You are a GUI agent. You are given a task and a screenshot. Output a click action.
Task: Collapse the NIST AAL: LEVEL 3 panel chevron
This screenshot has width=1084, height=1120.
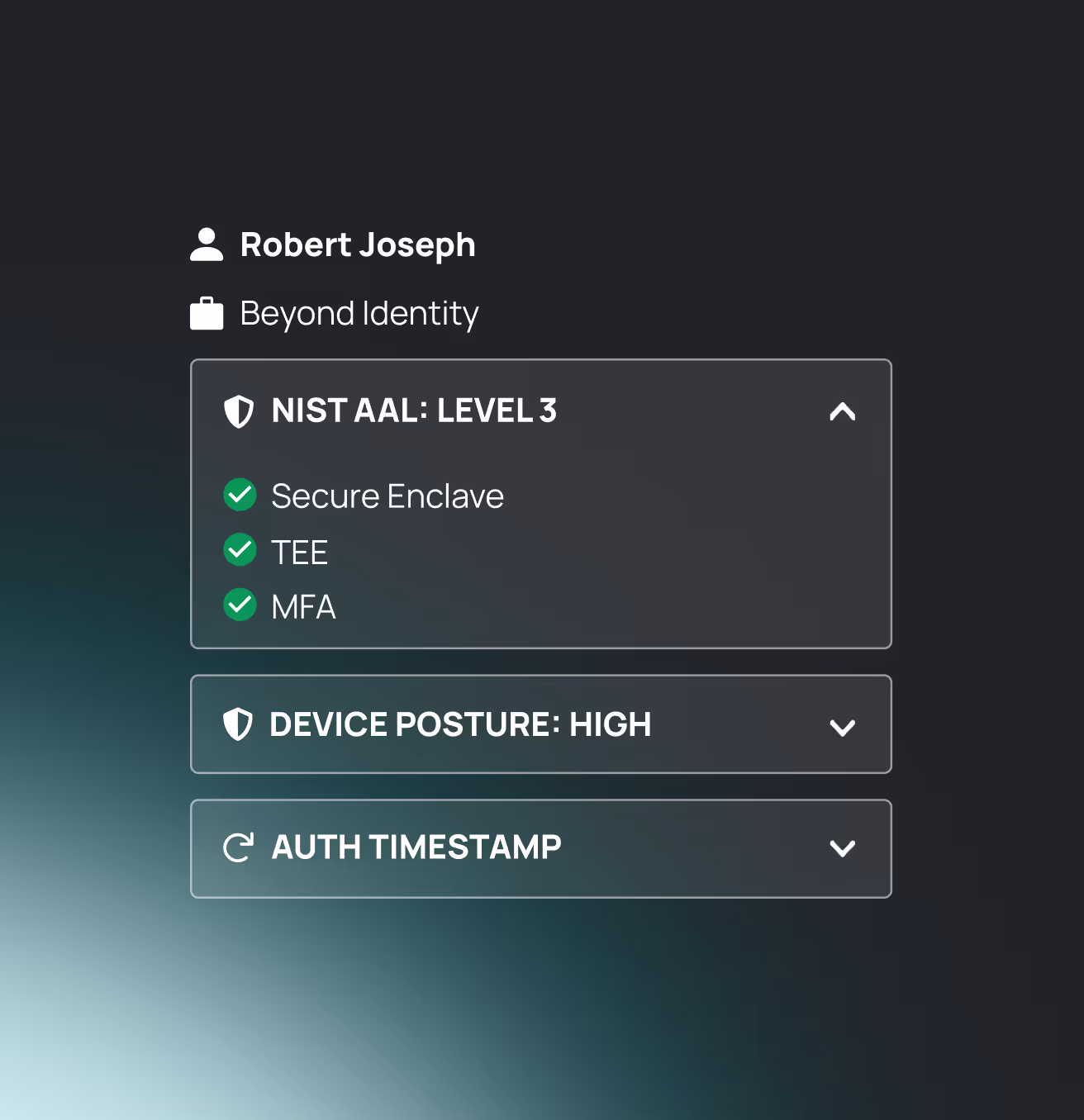click(x=843, y=411)
